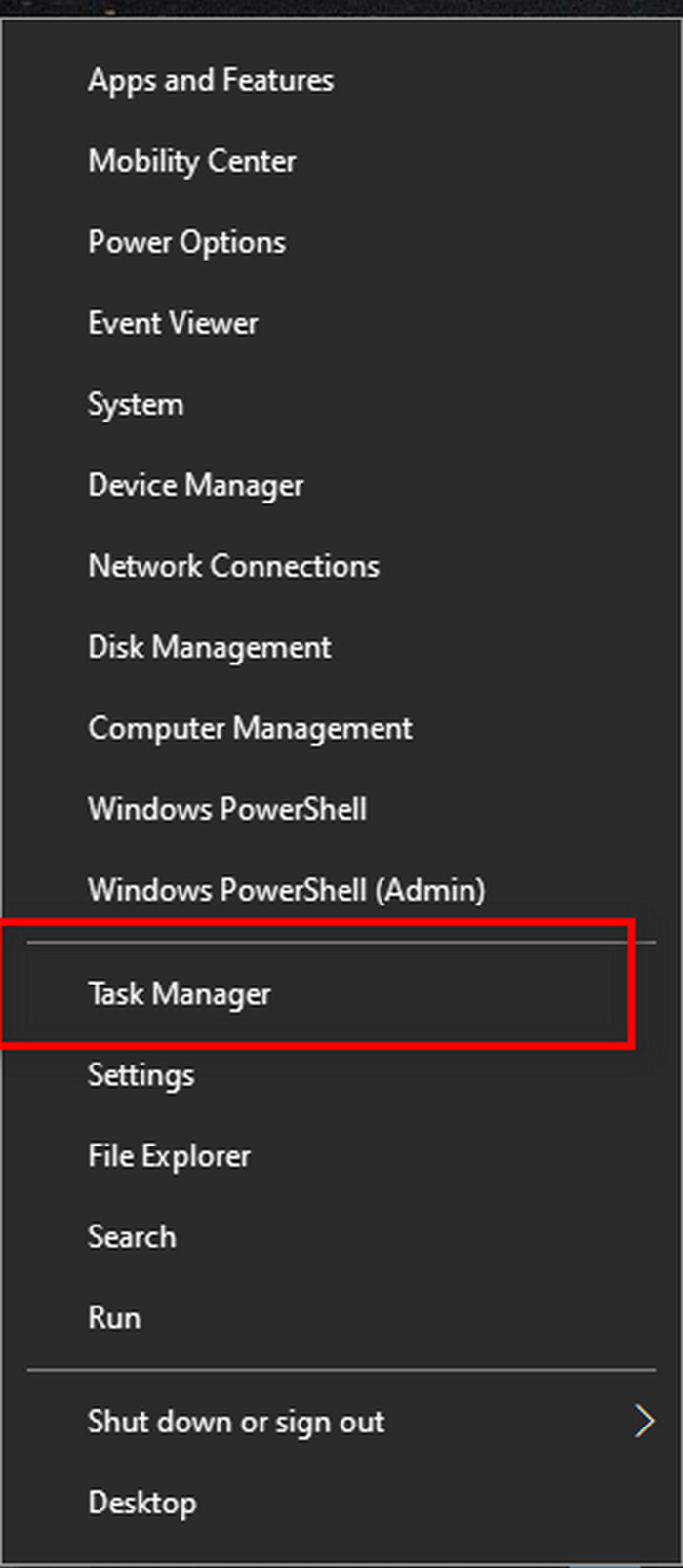
Task: Open the Run dialog entry
Action: [x=114, y=1317]
